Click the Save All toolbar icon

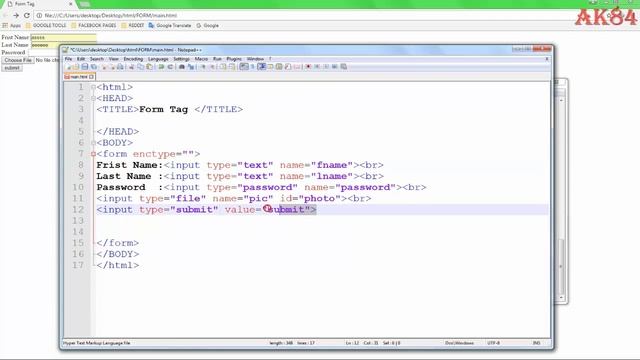click(x=93, y=67)
